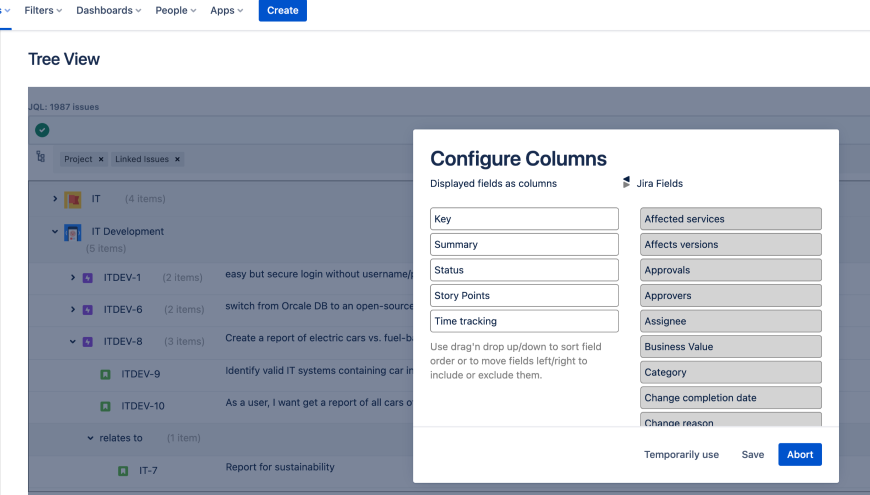The width and height of the screenshot is (870, 495).
Task: Click the epic icon for ITDEV-1
Action: point(88,278)
